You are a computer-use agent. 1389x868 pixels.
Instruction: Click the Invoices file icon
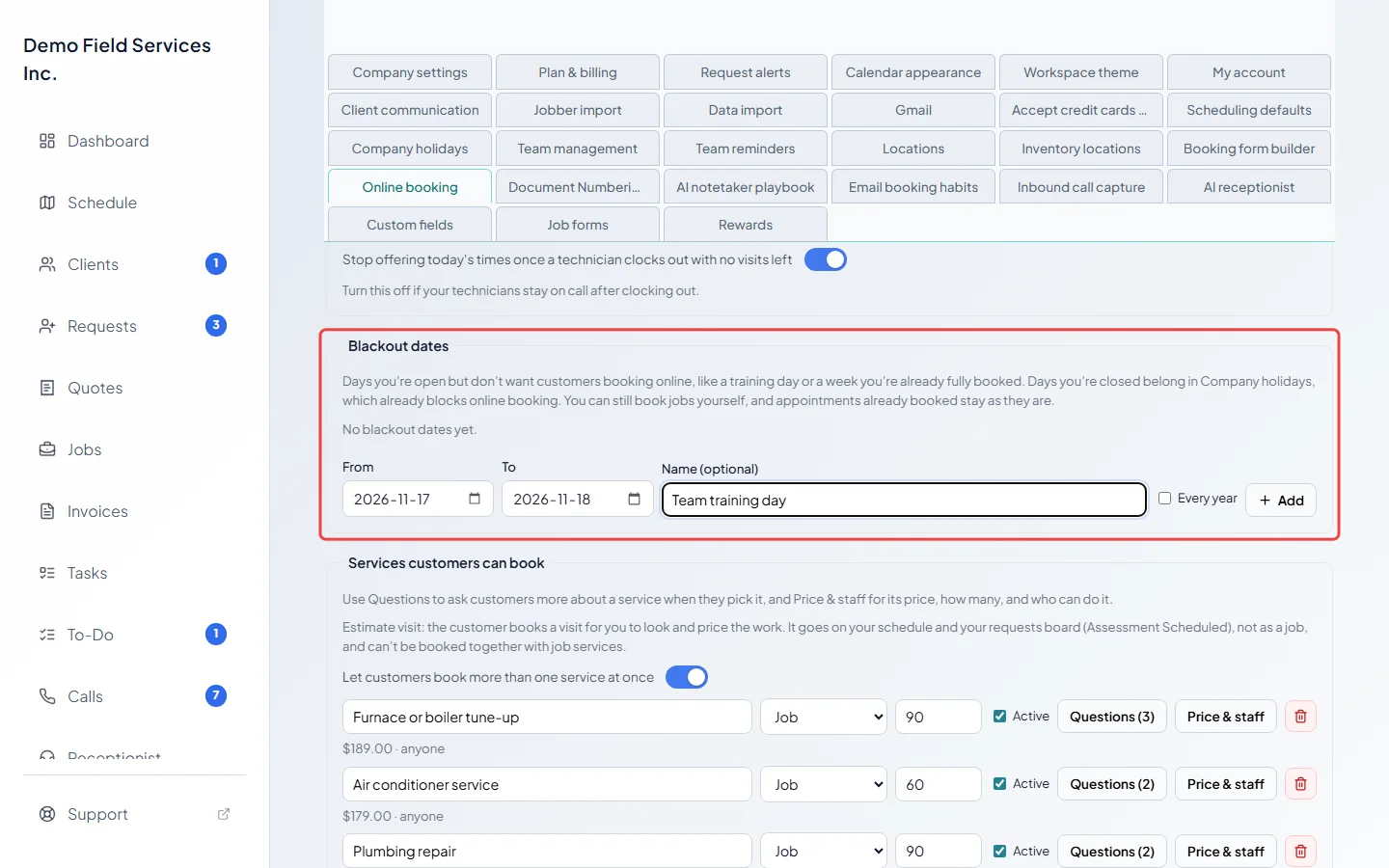47,511
